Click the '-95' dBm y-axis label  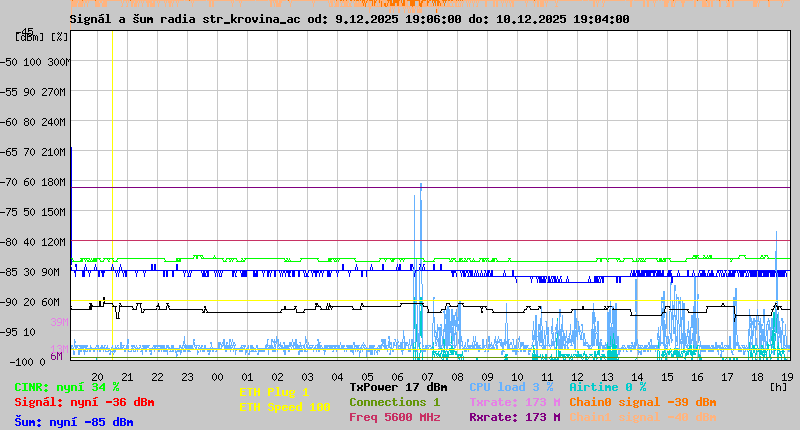pyautogui.click(x=9, y=332)
